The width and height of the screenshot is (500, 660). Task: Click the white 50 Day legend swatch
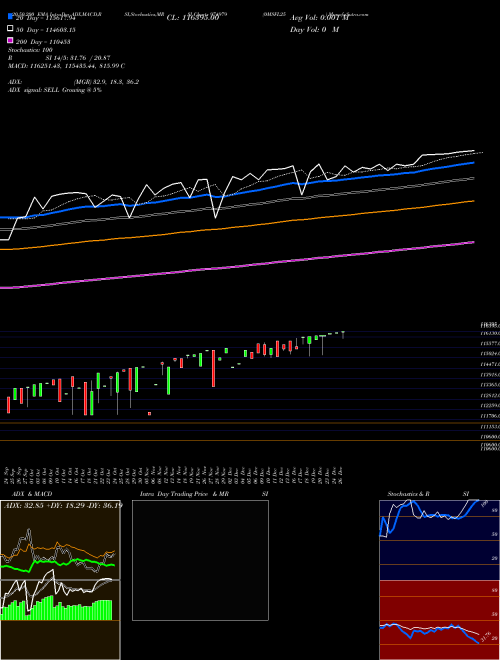(x=10, y=29)
